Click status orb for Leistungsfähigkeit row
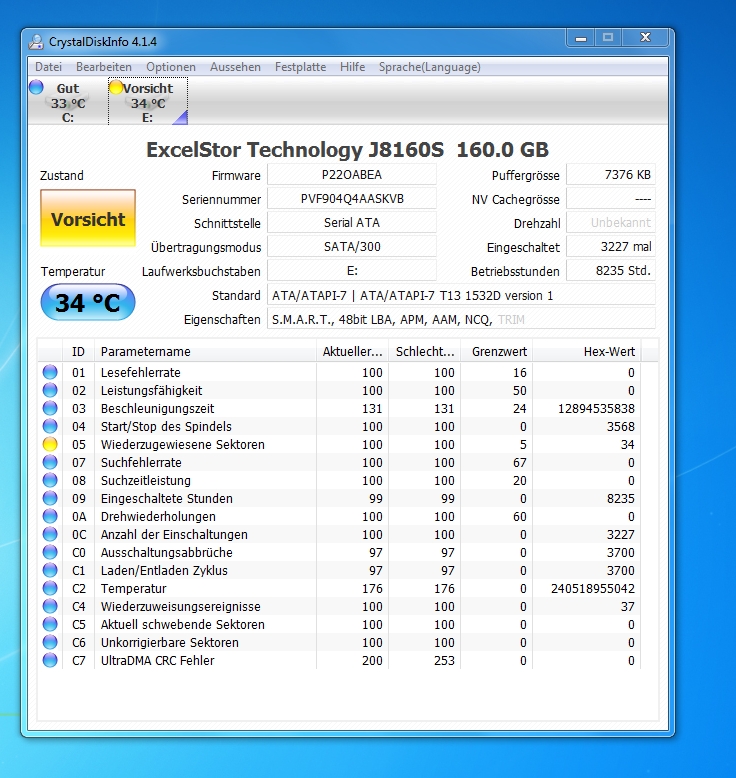 coord(50,390)
